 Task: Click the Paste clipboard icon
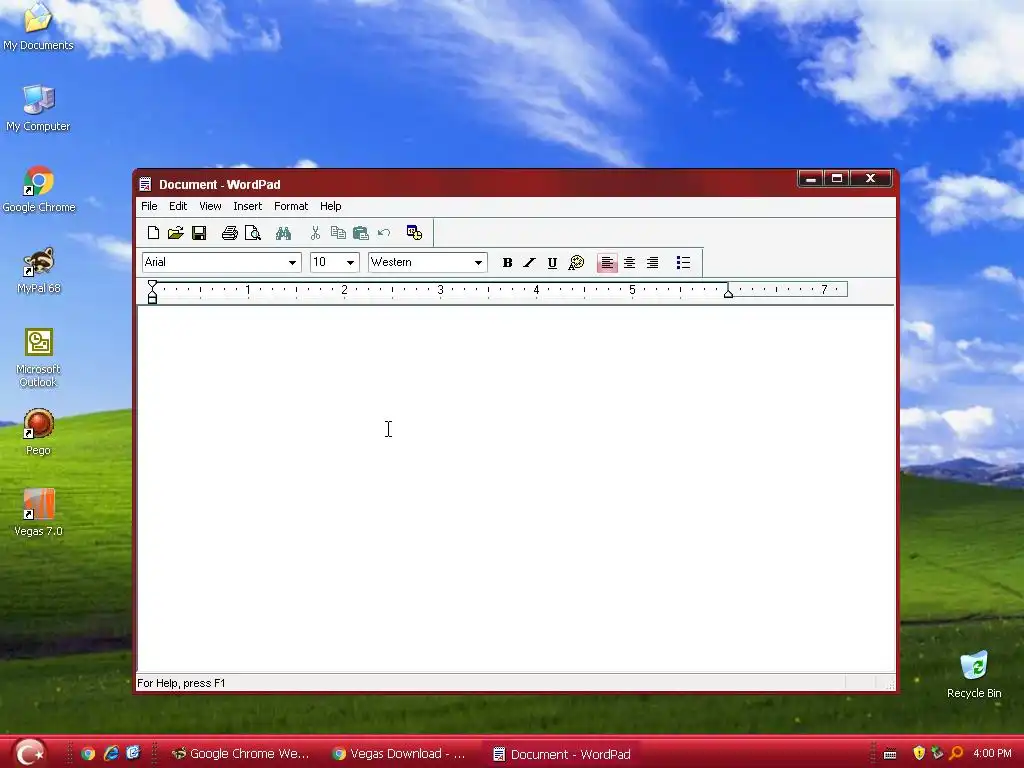pyautogui.click(x=360, y=233)
